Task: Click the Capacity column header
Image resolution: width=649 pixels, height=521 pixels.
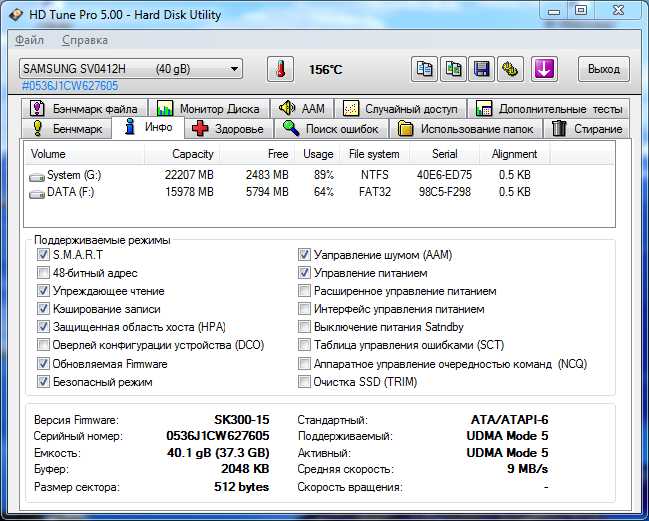Action: pyautogui.click(x=181, y=154)
